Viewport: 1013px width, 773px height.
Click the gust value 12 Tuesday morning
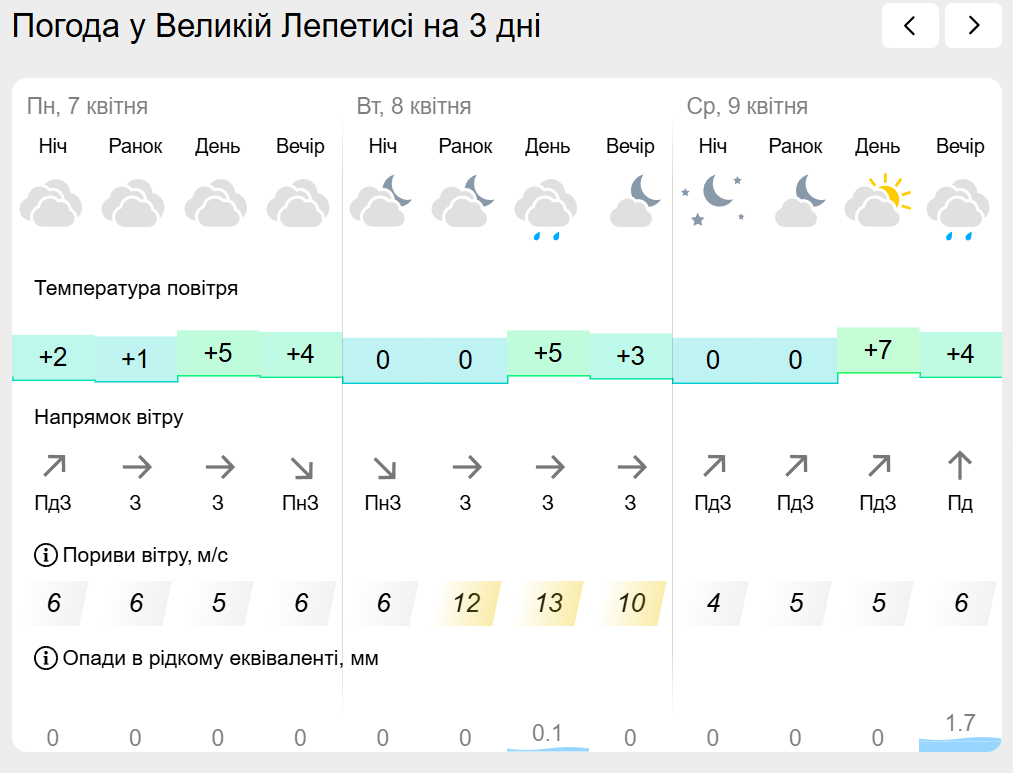[x=466, y=603]
